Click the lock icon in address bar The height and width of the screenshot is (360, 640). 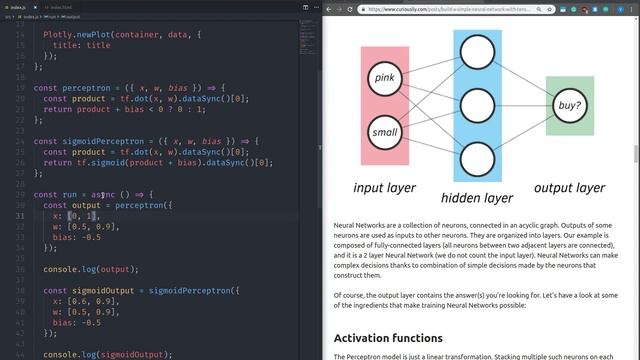click(x=363, y=9)
